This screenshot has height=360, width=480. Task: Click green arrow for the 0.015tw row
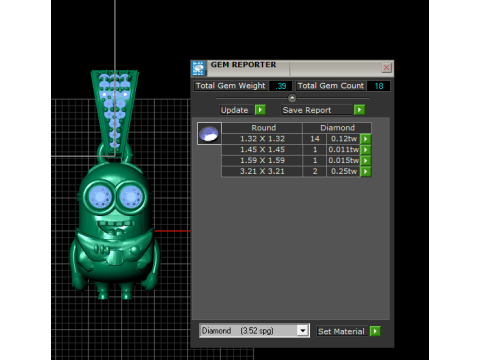(366, 160)
